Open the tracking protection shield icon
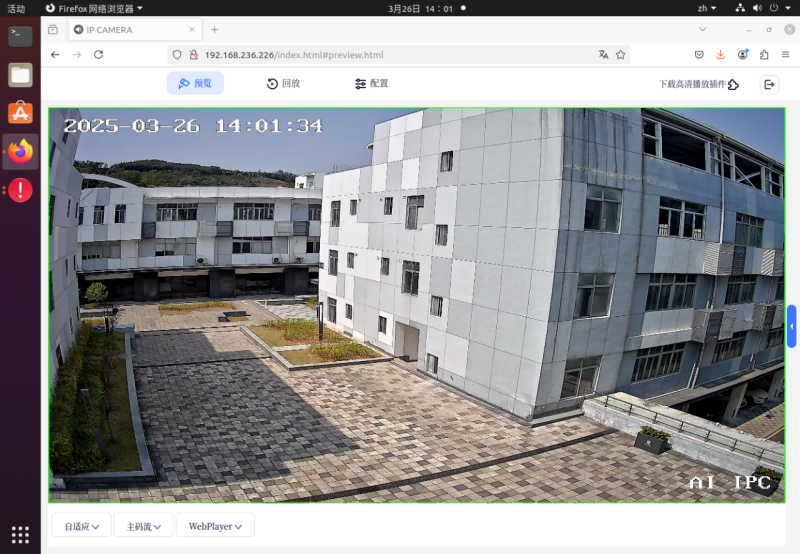 tap(177, 55)
